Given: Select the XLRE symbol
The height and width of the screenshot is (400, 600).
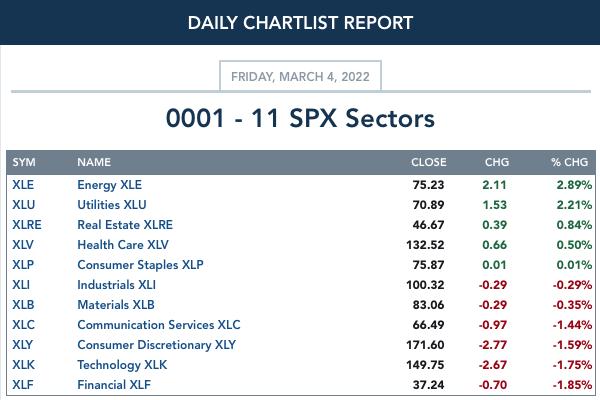Looking at the screenshot, I should coord(27,225).
